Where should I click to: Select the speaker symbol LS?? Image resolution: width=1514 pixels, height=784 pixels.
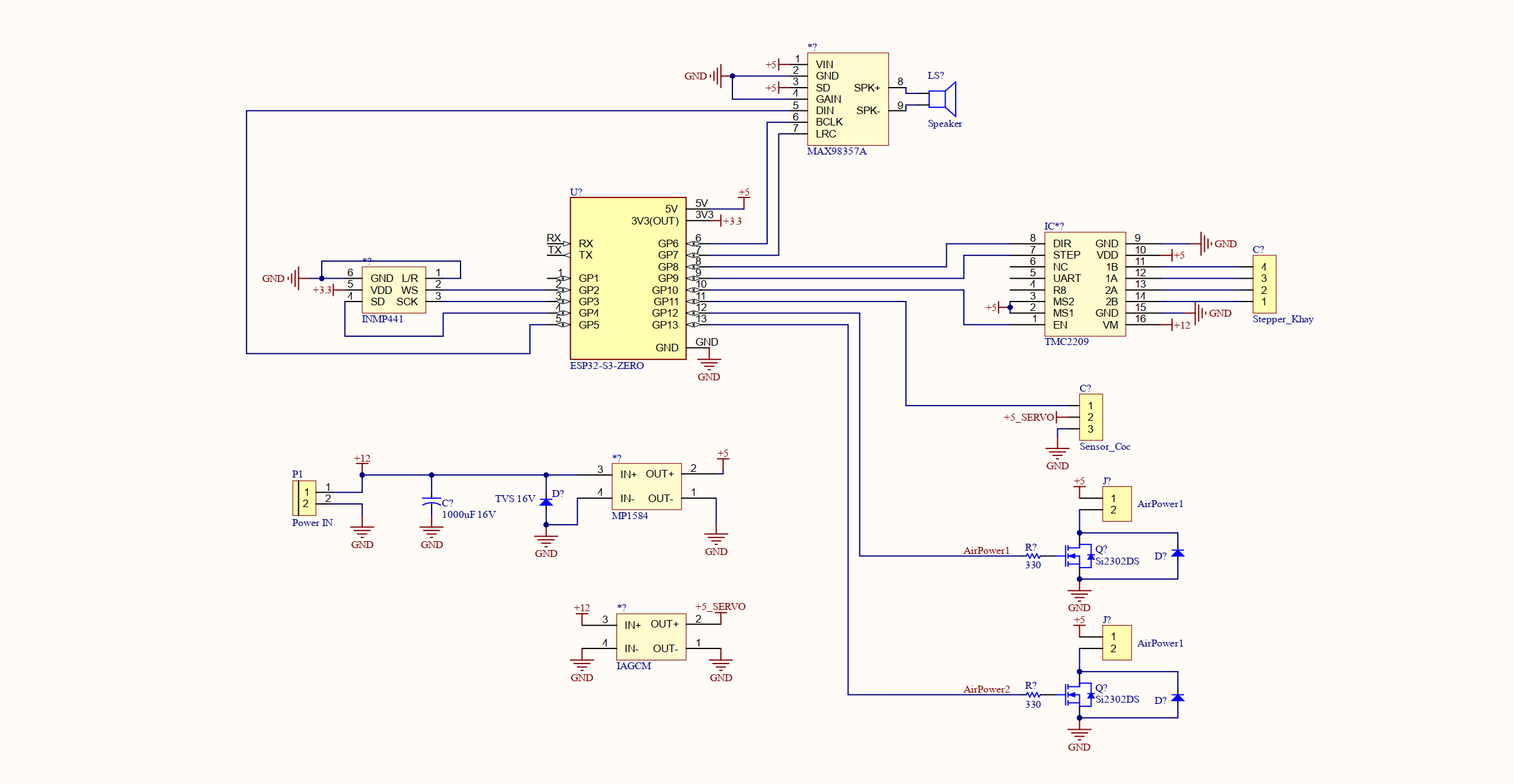[942, 99]
